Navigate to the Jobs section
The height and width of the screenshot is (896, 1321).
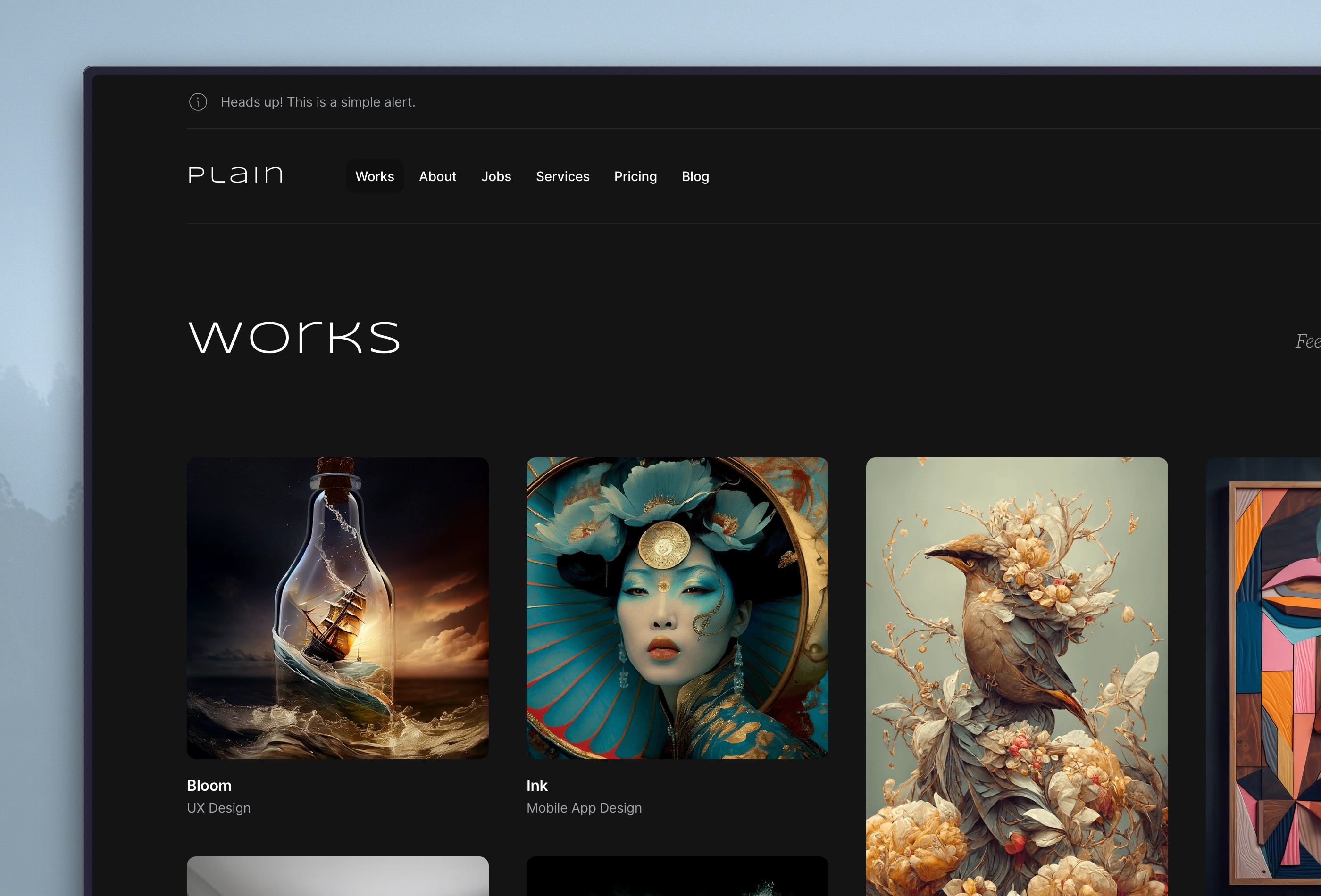[x=496, y=176]
